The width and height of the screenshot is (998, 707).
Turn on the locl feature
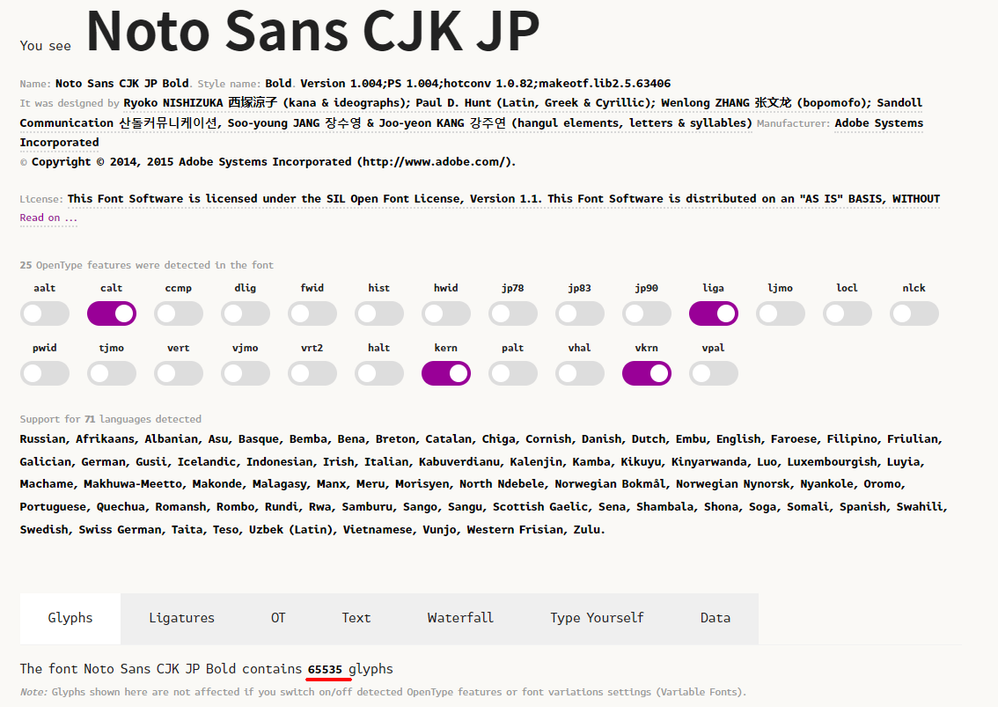[x=848, y=313]
